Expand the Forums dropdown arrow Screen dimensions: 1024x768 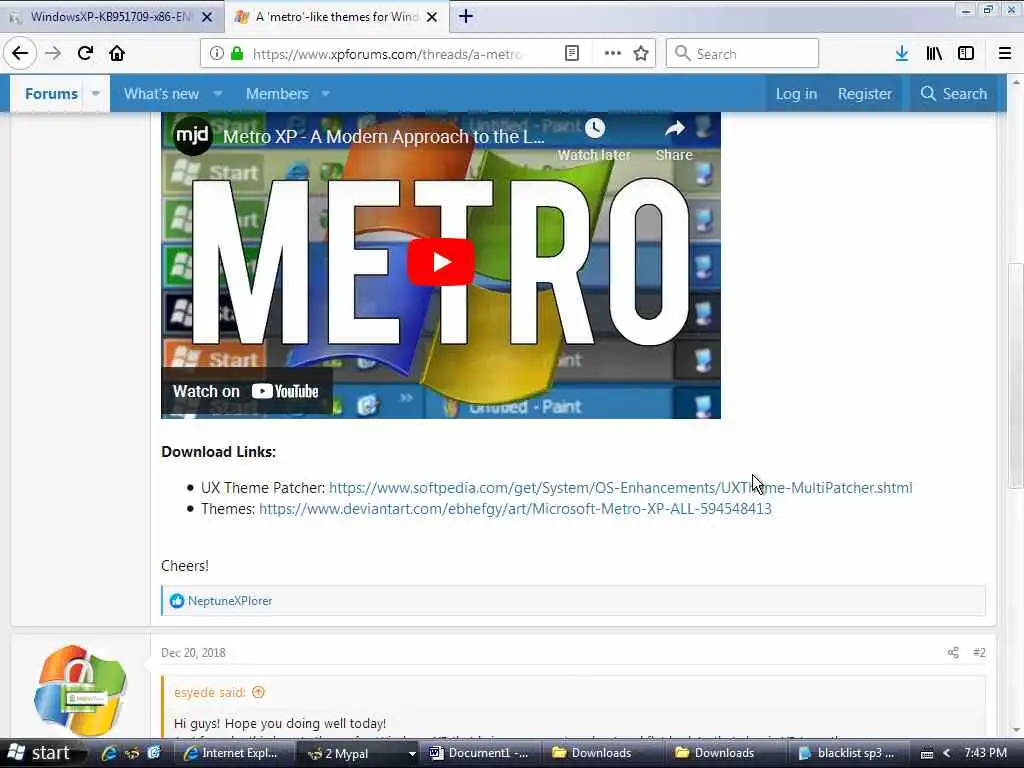pyautogui.click(x=96, y=94)
